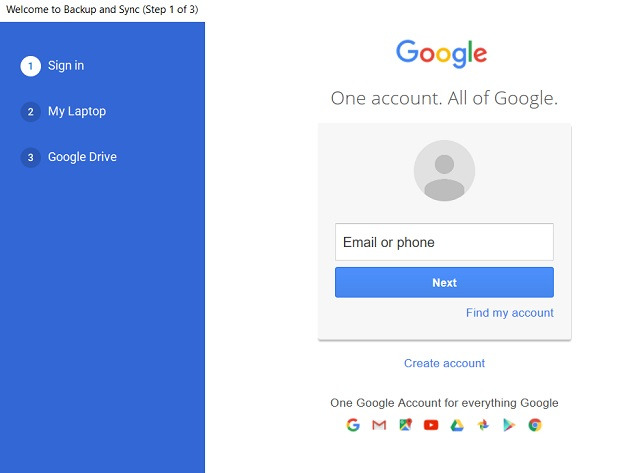Click the Google Drive triangle icon
The image size is (640, 473).
[x=457, y=425]
